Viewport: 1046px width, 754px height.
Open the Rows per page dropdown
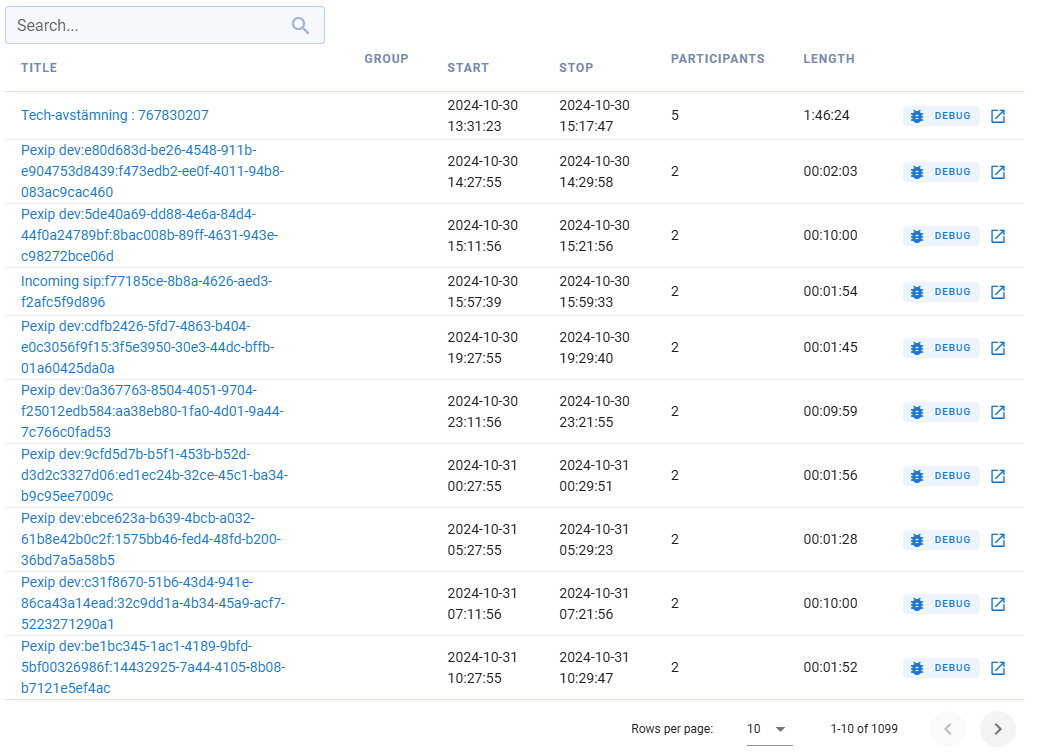[769, 729]
